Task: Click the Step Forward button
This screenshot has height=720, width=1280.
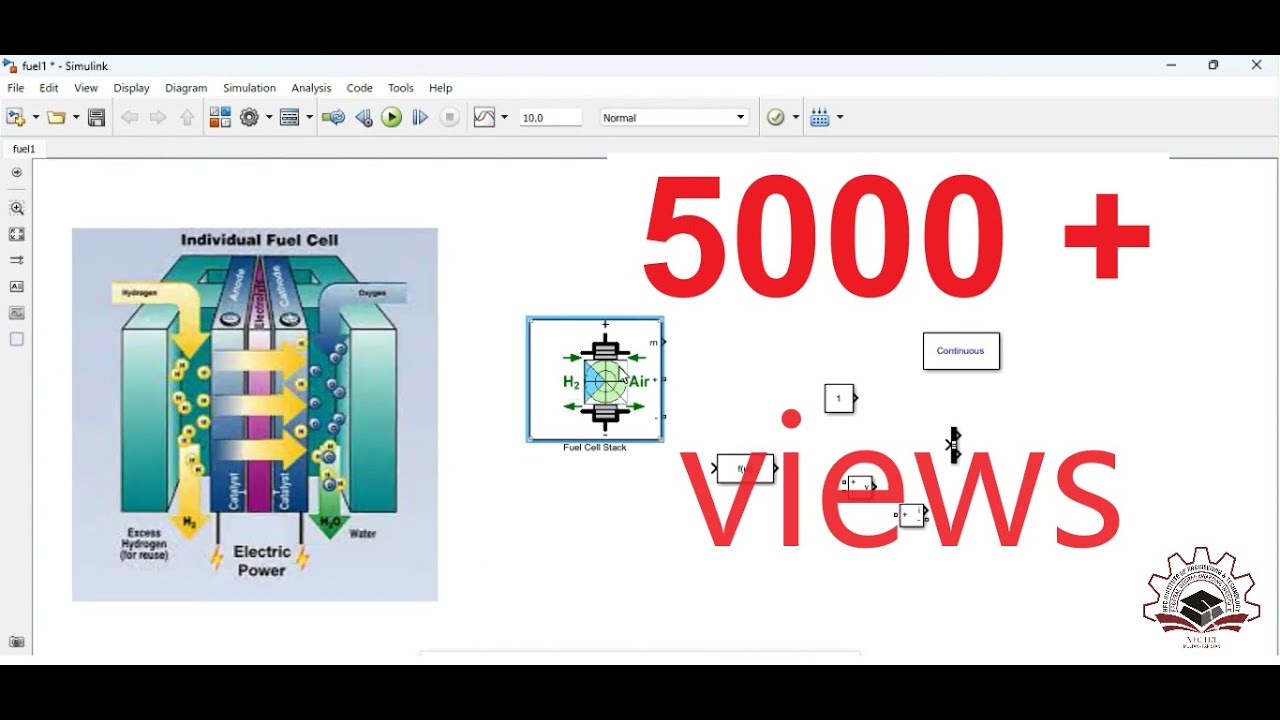Action: point(421,118)
